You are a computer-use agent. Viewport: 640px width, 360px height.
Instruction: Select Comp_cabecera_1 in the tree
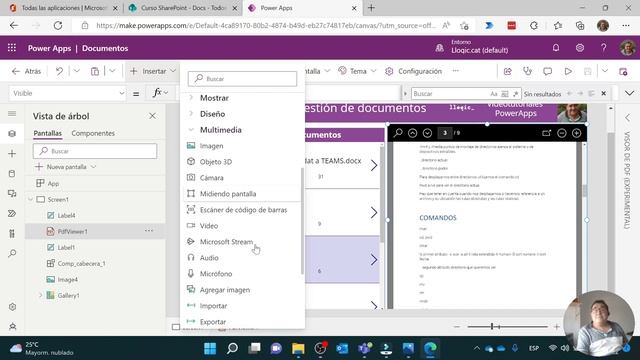click(x=81, y=264)
